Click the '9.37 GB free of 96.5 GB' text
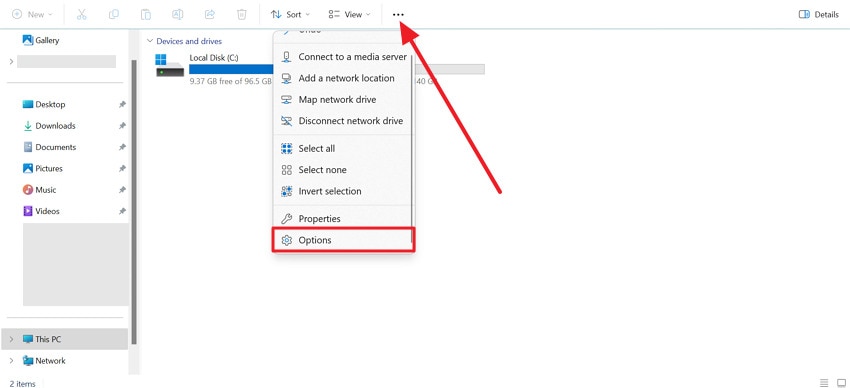The height and width of the screenshot is (388, 850). point(231,81)
